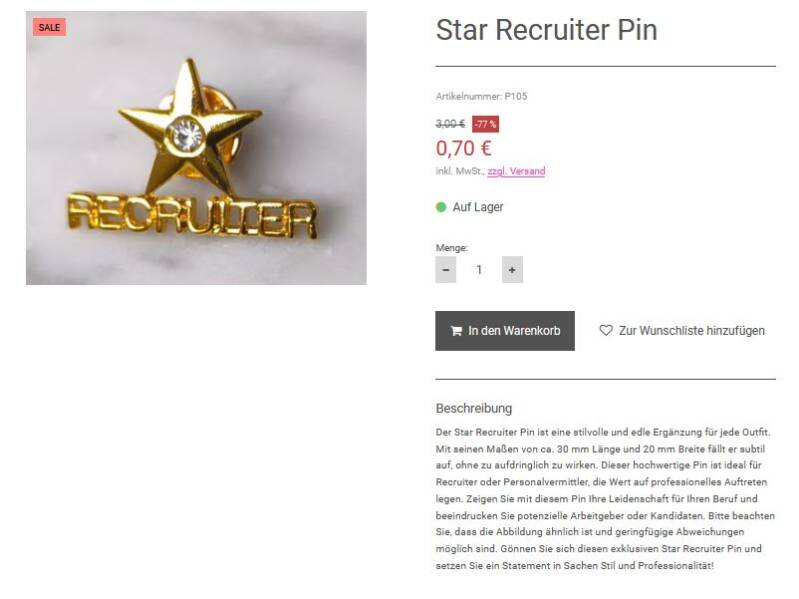The image size is (799, 599).
Task: Add item with In den Warenkorb button
Action: click(x=504, y=331)
